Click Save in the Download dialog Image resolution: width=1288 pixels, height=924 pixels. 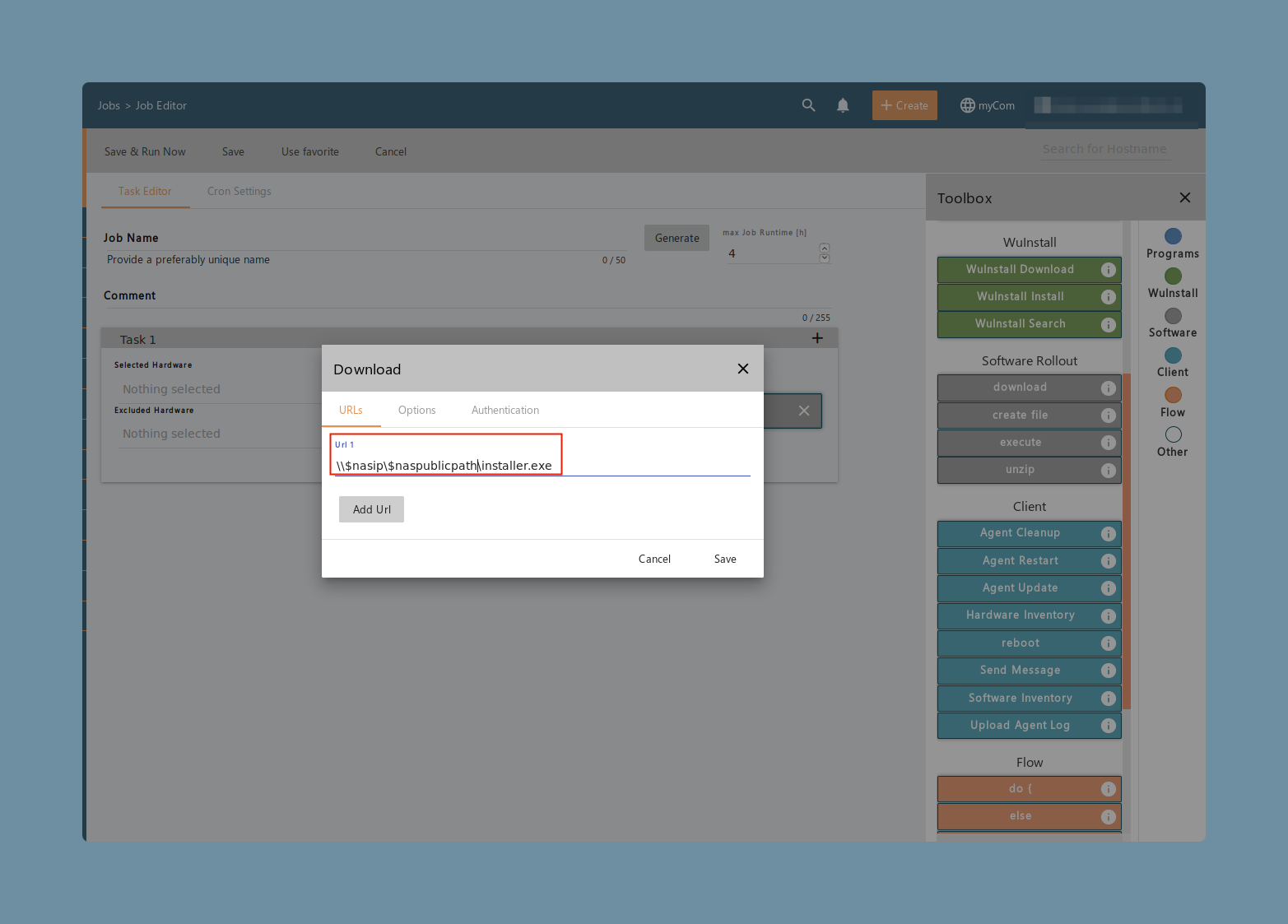click(x=725, y=559)
